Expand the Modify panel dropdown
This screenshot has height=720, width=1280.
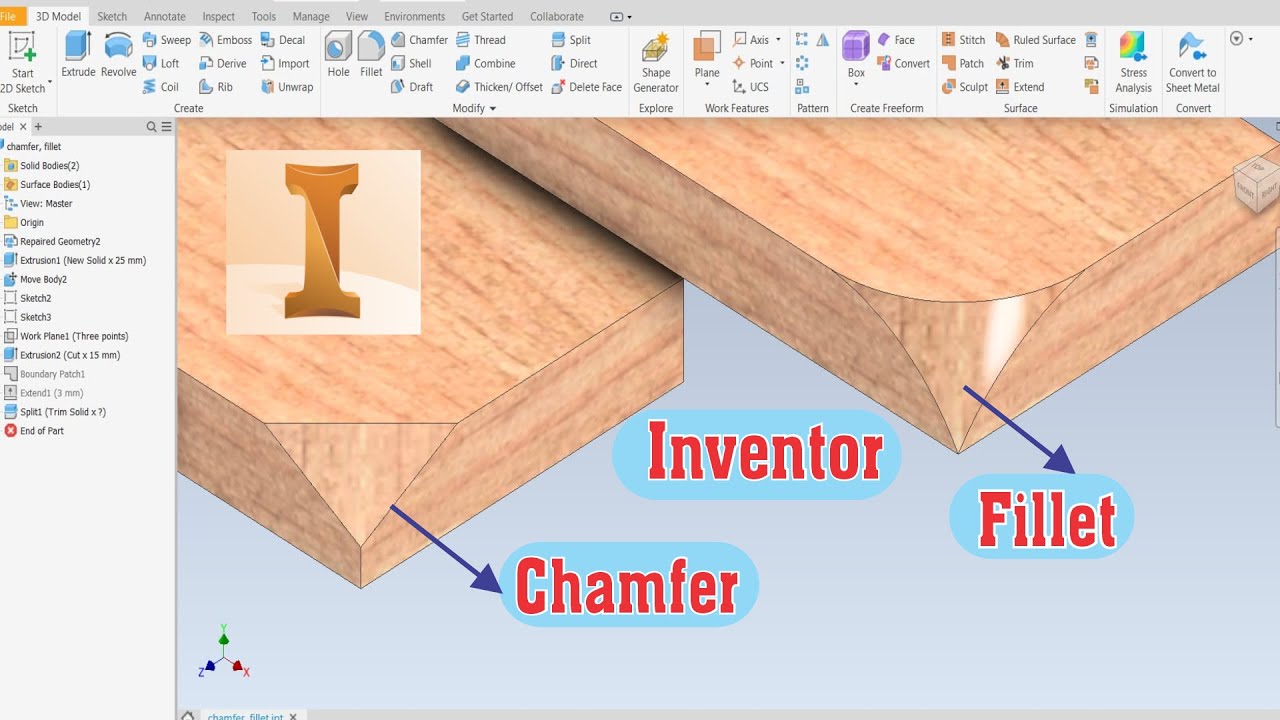click(x=492, y=109)
